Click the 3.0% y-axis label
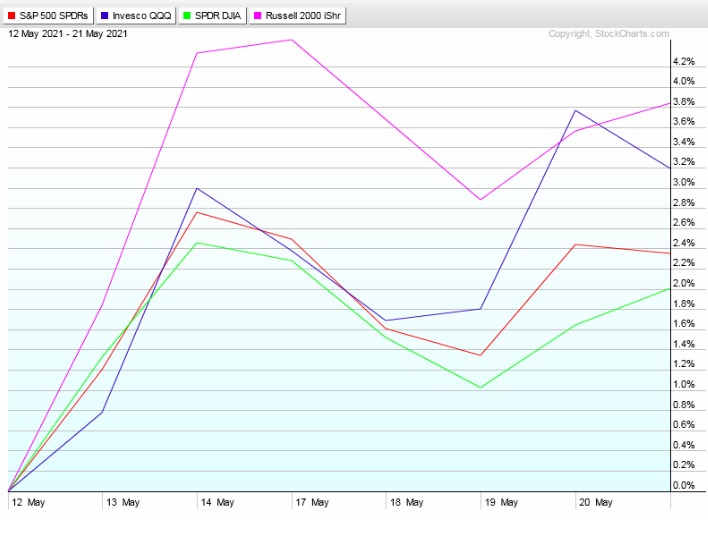This screenshot has width=708, height=536. pyautogui.click(x=684, y=182)
